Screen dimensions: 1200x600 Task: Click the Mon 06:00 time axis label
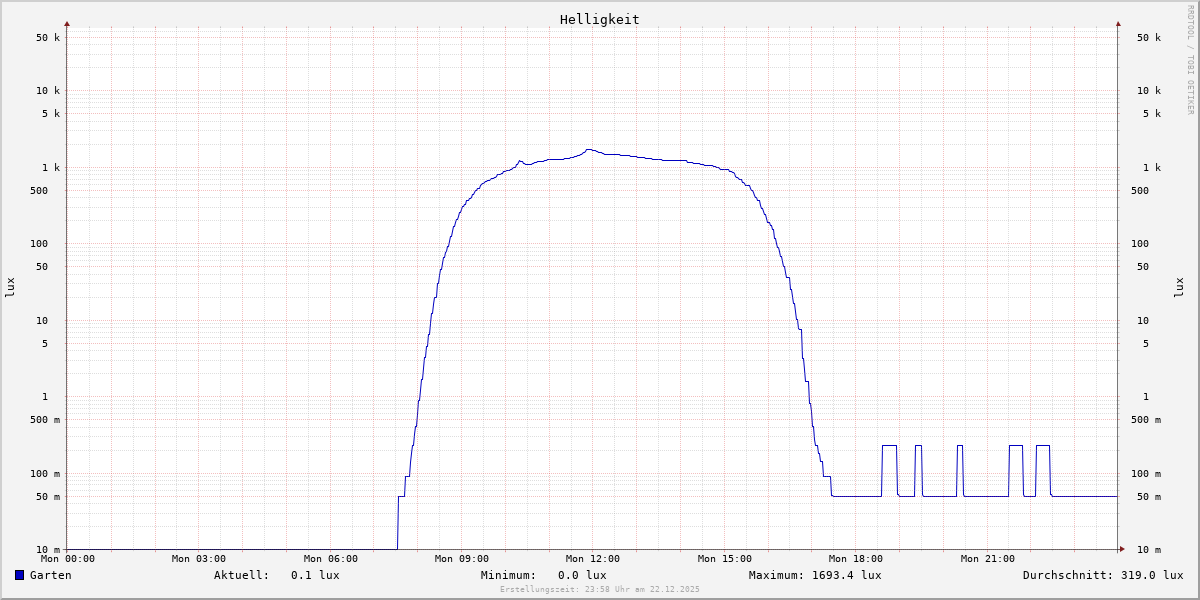pos(330,559)
